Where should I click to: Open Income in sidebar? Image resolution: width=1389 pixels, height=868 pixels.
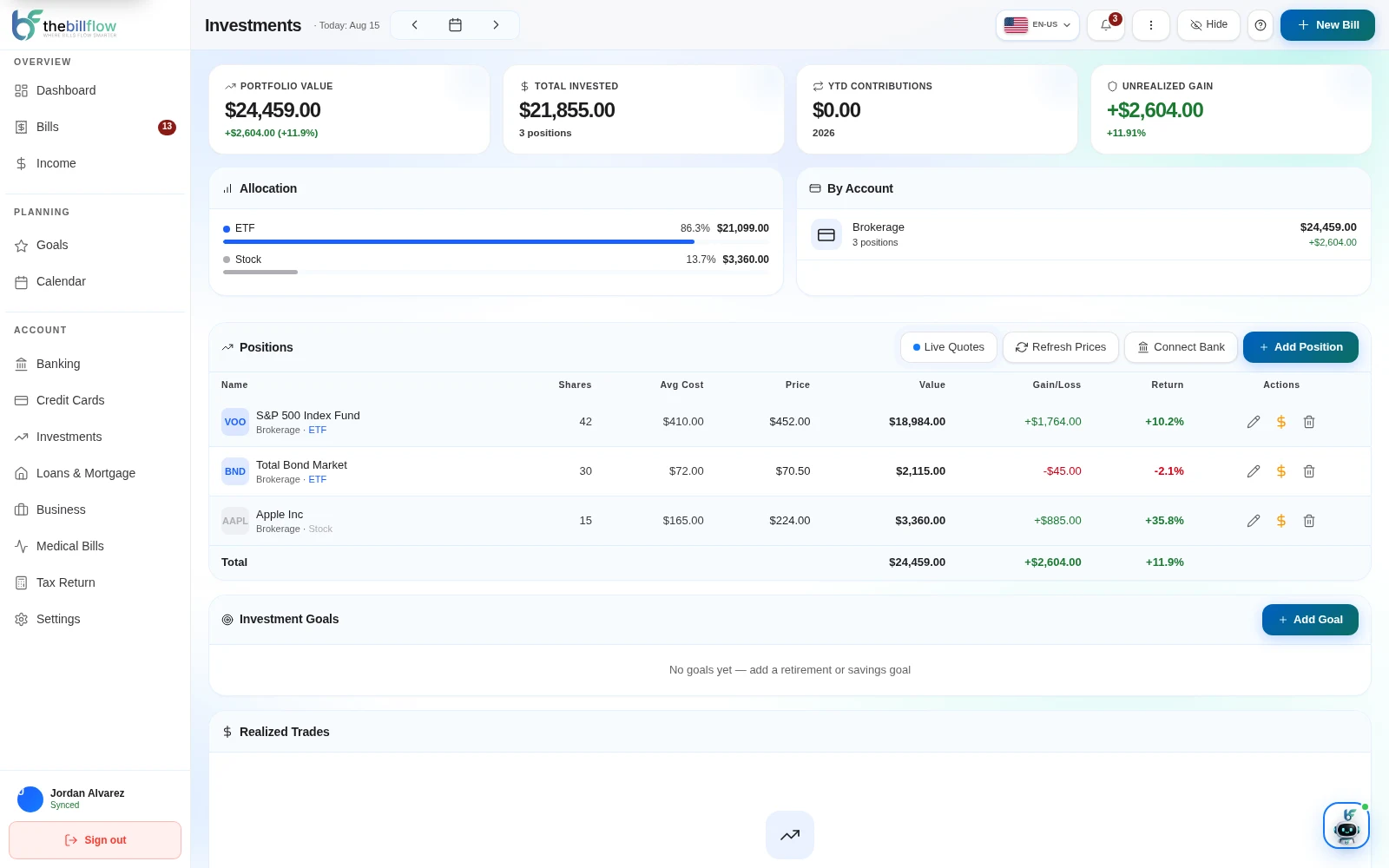click(x=95, y=163)
